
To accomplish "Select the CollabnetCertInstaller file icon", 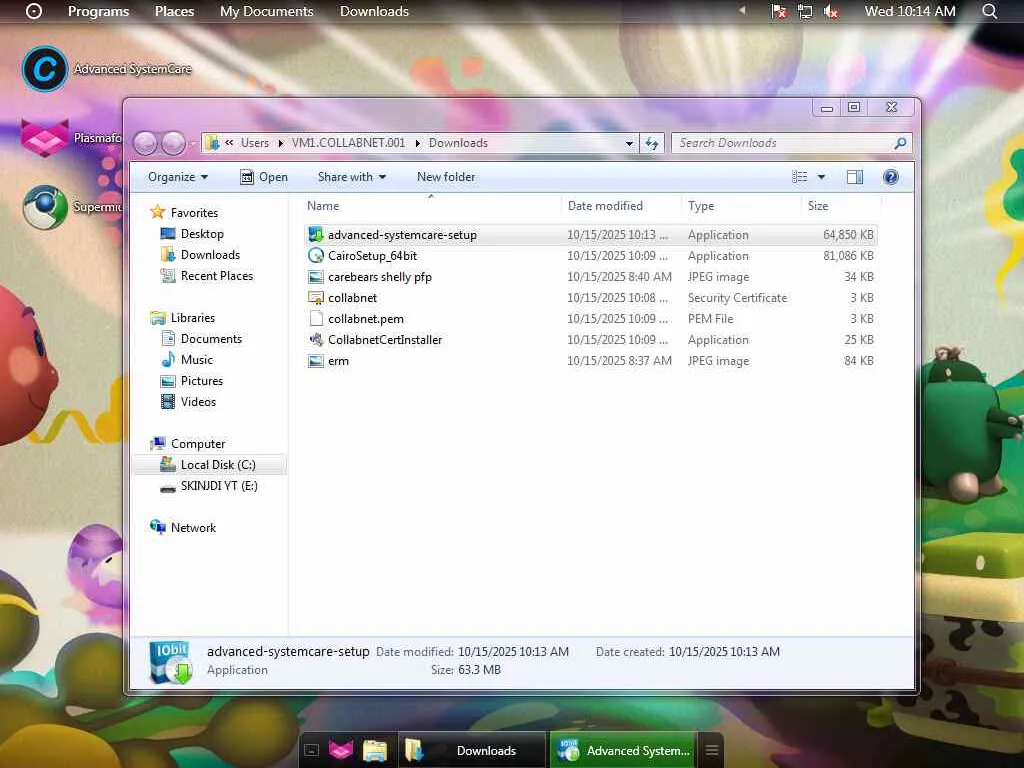I will [316, 340].
